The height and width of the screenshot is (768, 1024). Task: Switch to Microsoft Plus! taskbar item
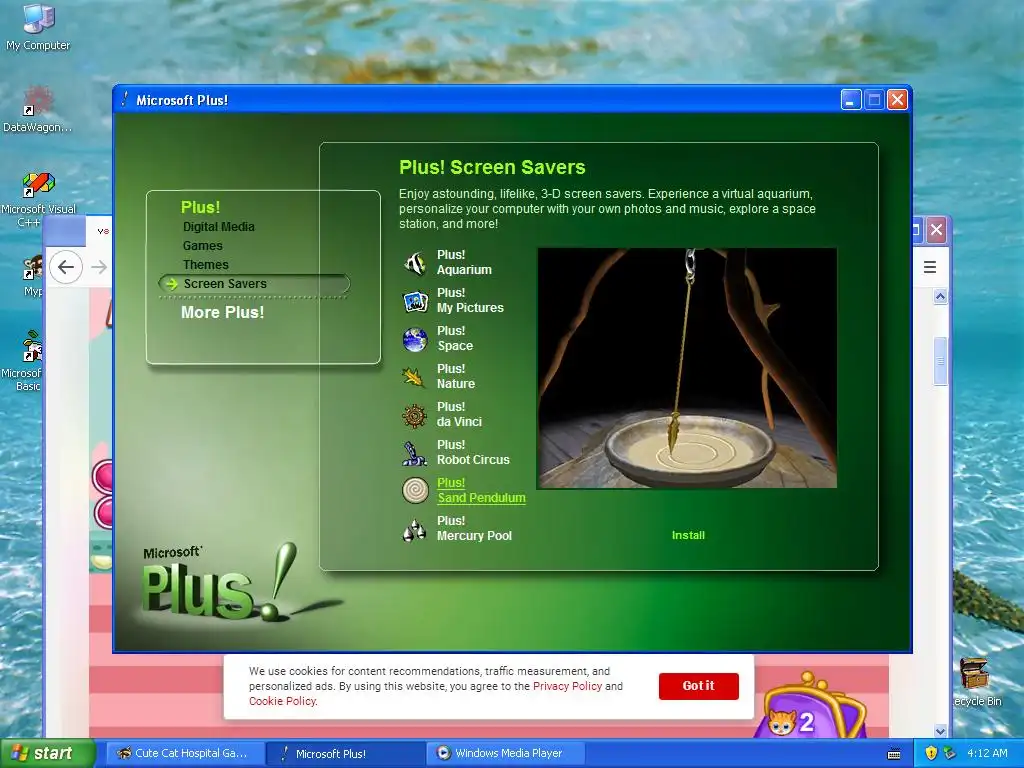(347, 753)
